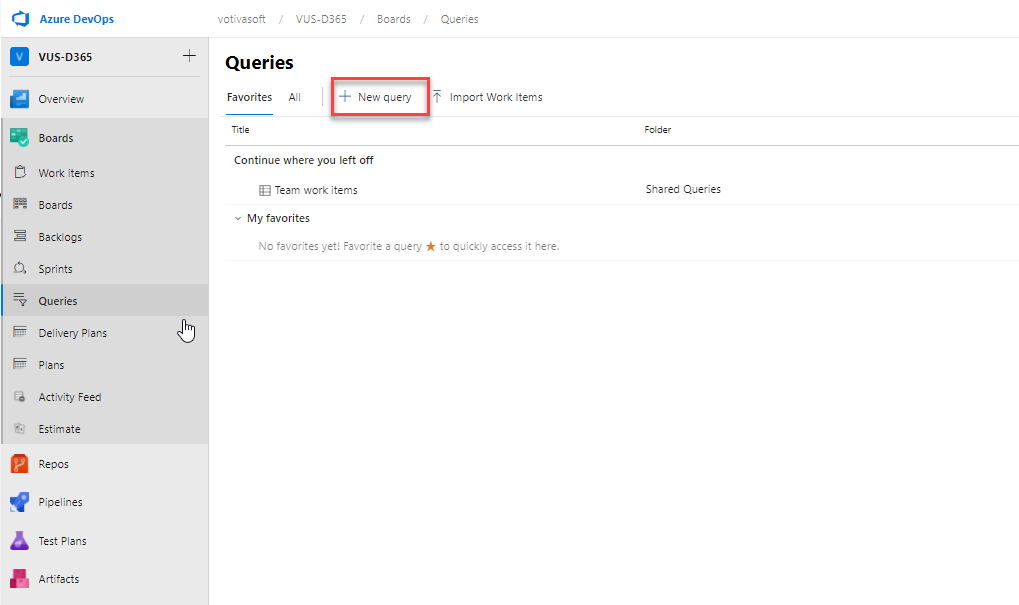Click the votivasoft breadcrumb
The width and height of the screenshot is (1019, 605).
pyautogui.click(x=242, y=19)
